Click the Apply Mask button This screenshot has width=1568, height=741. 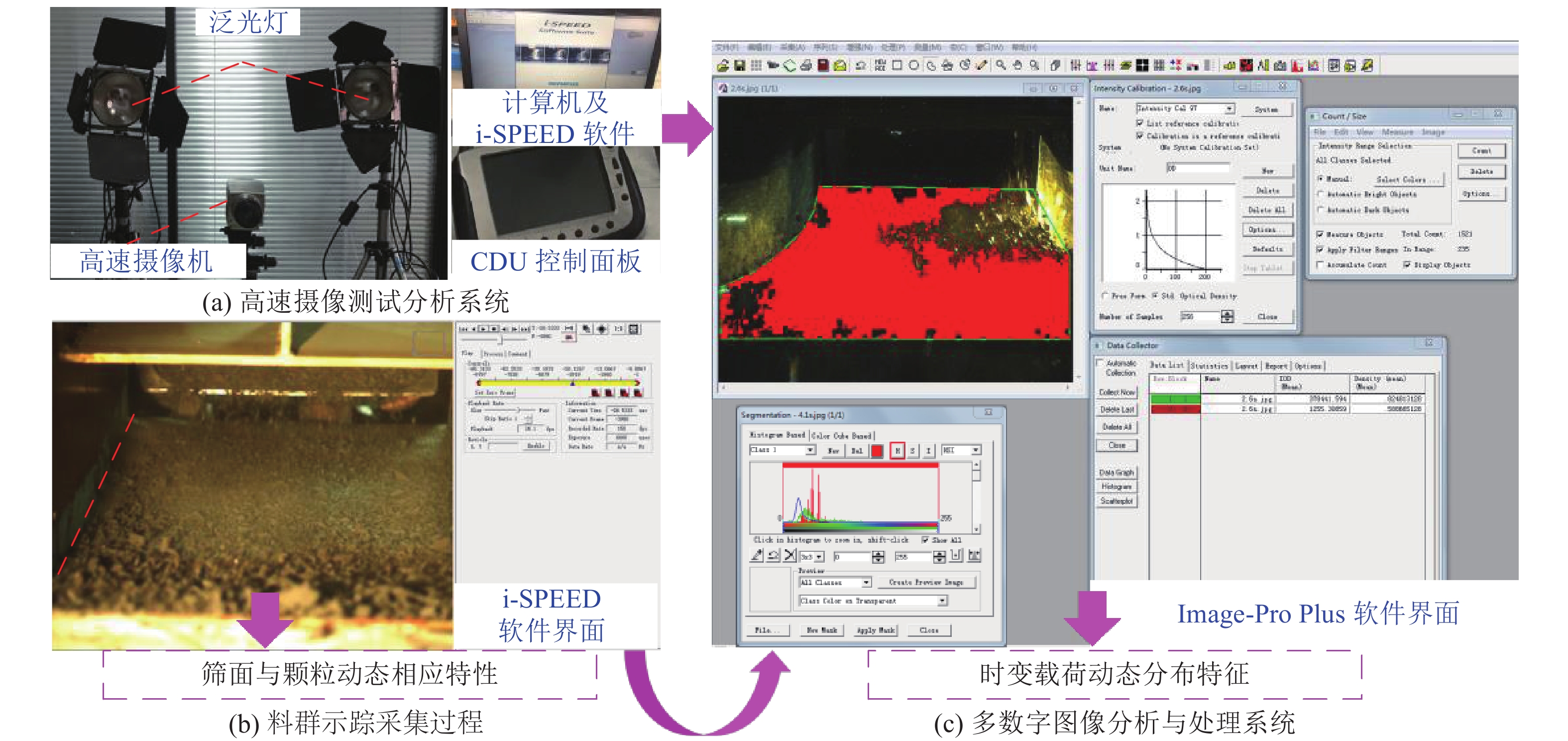coord(875,630)
